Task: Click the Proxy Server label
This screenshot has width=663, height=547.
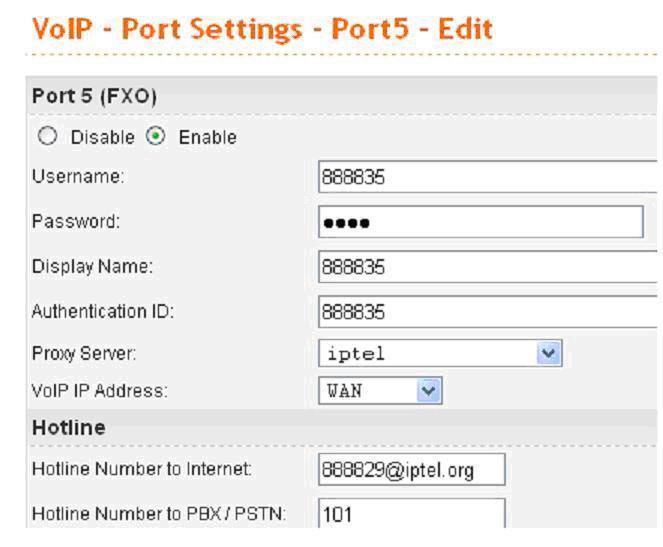Action: coord(84,353)
